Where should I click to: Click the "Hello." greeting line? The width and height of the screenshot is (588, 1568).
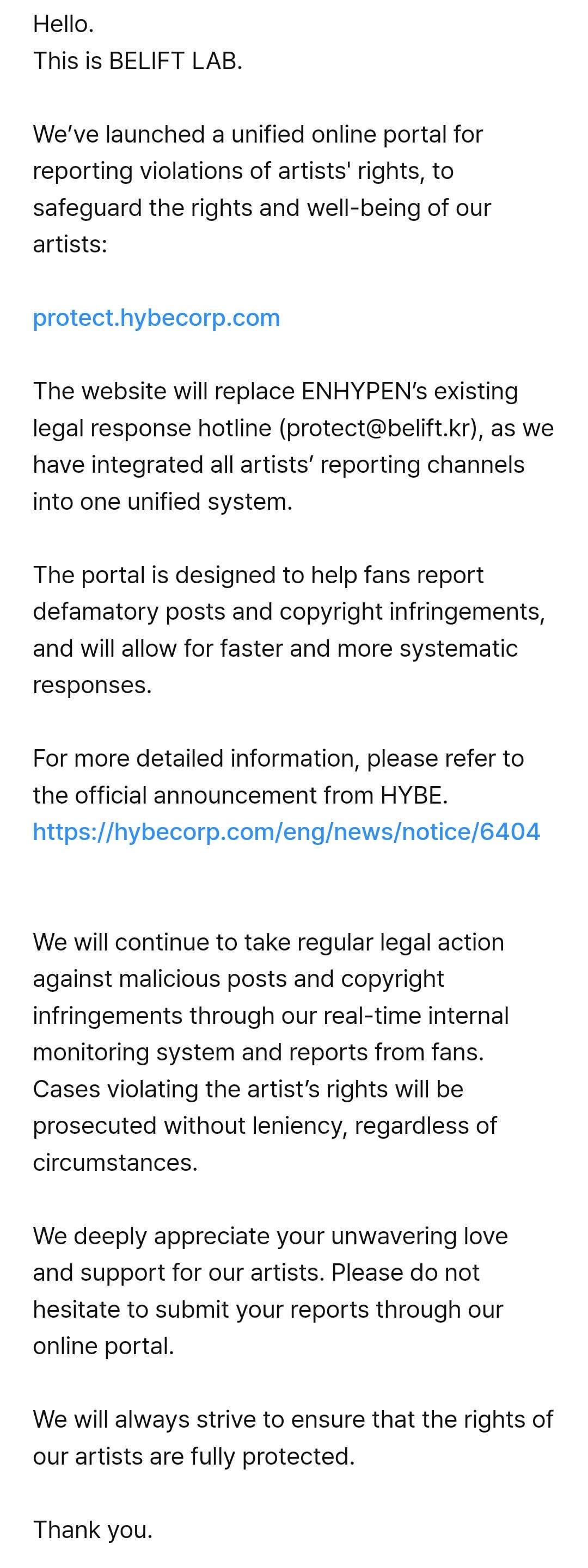(x=63, y=24)
